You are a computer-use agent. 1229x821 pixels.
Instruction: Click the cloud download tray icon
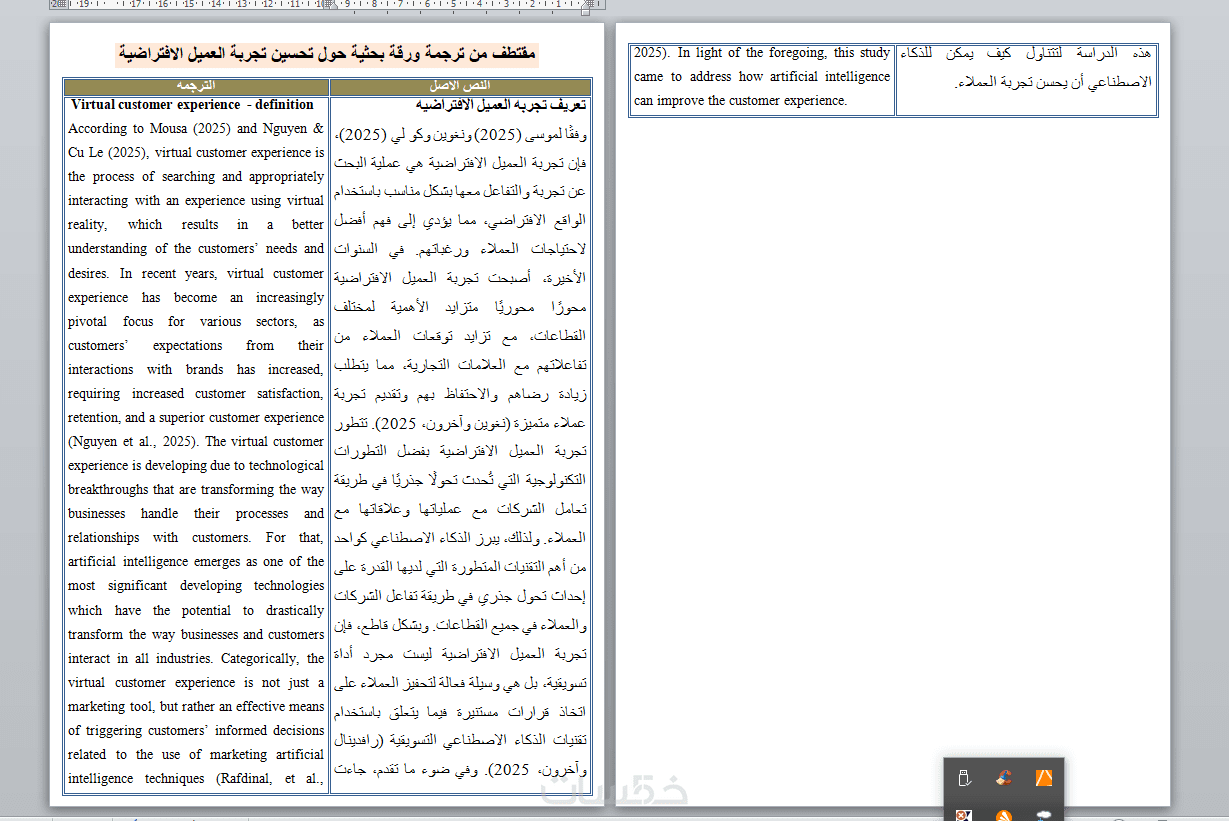pos(1043,815)
